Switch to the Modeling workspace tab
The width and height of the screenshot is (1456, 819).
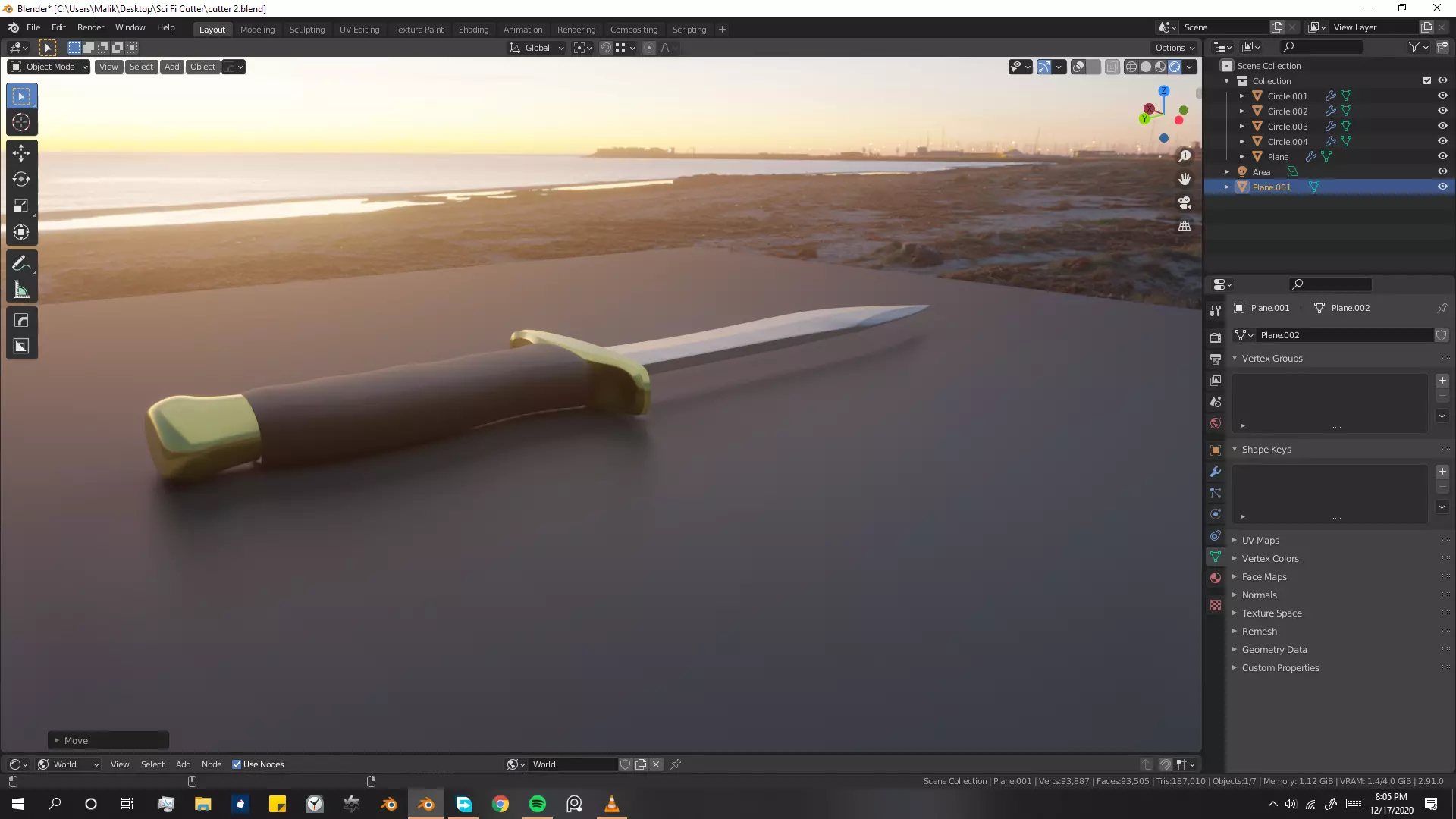pos(257,30)
